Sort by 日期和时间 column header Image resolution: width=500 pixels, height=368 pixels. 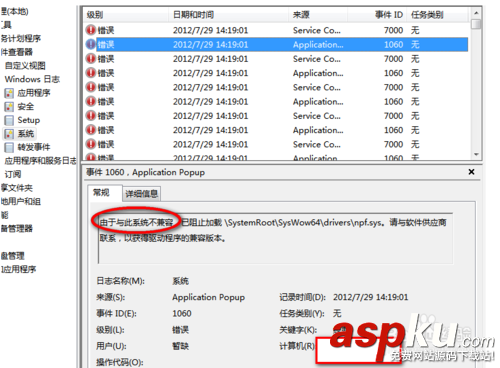228,15
